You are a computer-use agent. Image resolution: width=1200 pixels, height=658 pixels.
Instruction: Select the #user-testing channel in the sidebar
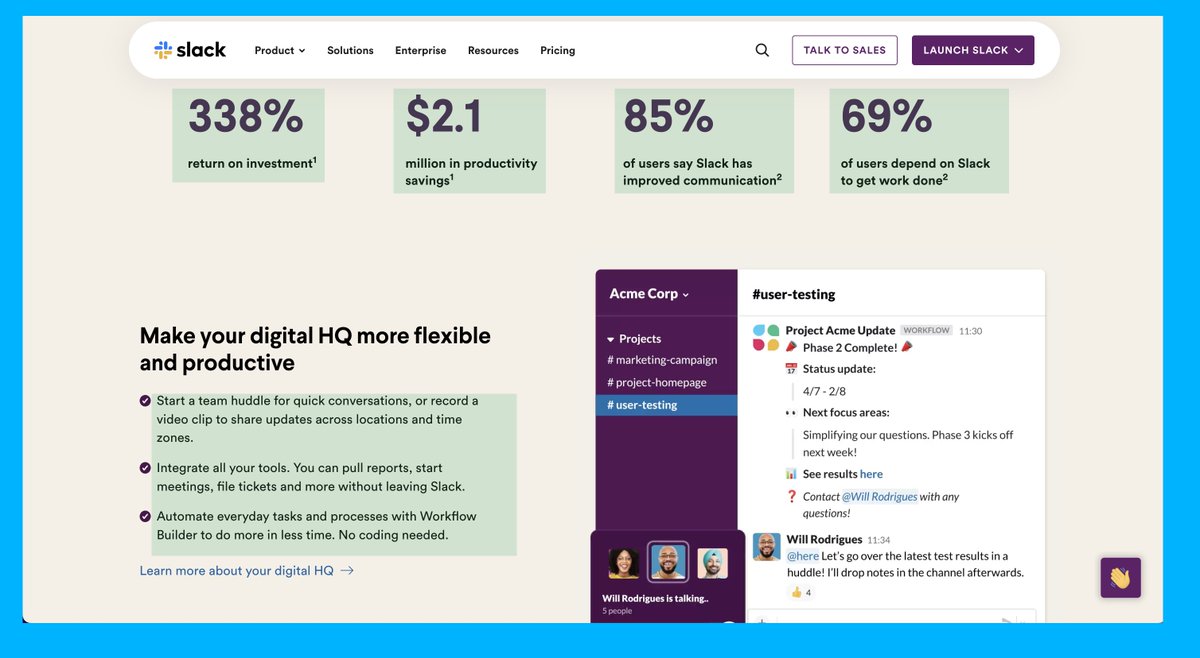[x=666, y=405]
